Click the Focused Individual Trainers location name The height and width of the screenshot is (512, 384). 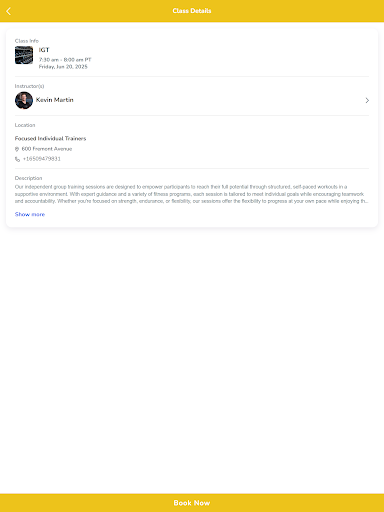50,138
